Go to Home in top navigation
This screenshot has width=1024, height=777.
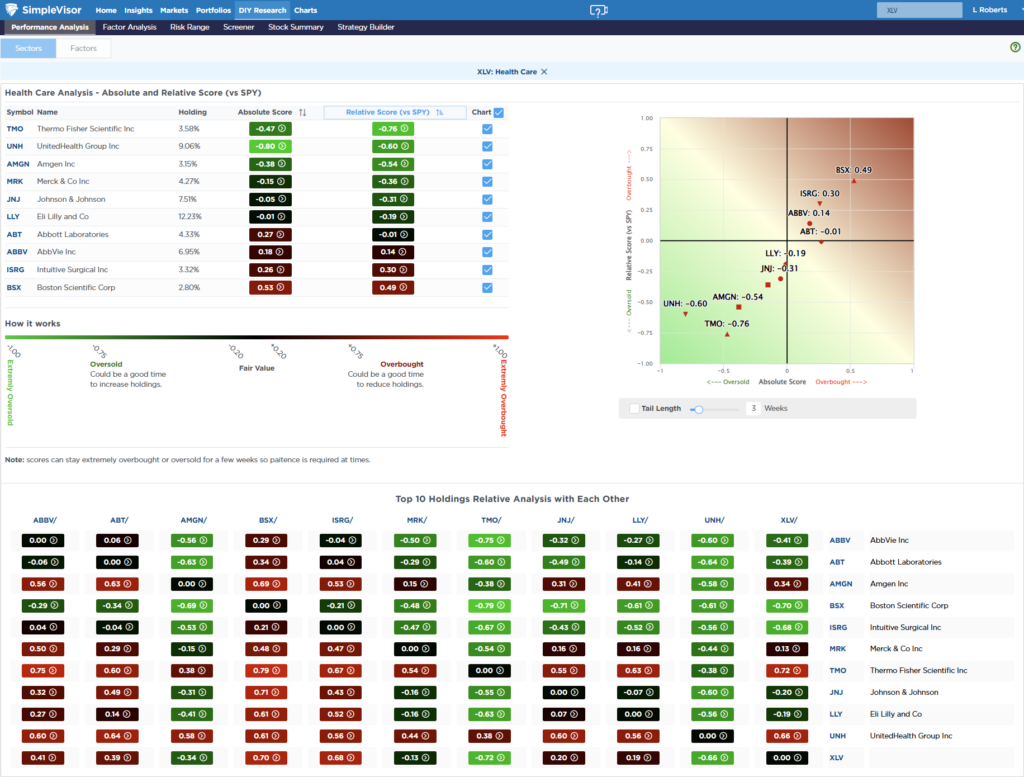tap(106, 10)
